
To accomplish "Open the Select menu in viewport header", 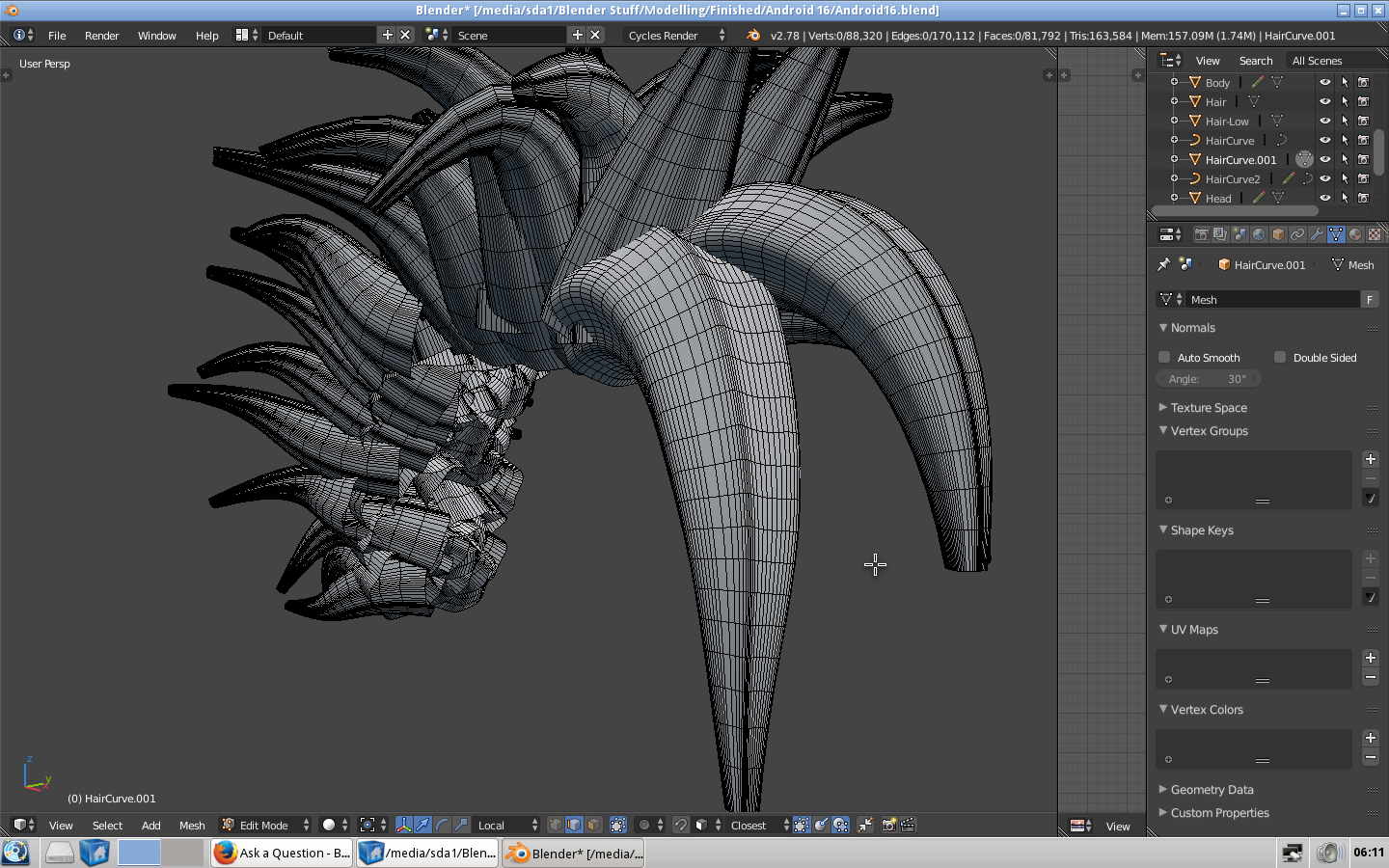I will click(x=107, y=825).
